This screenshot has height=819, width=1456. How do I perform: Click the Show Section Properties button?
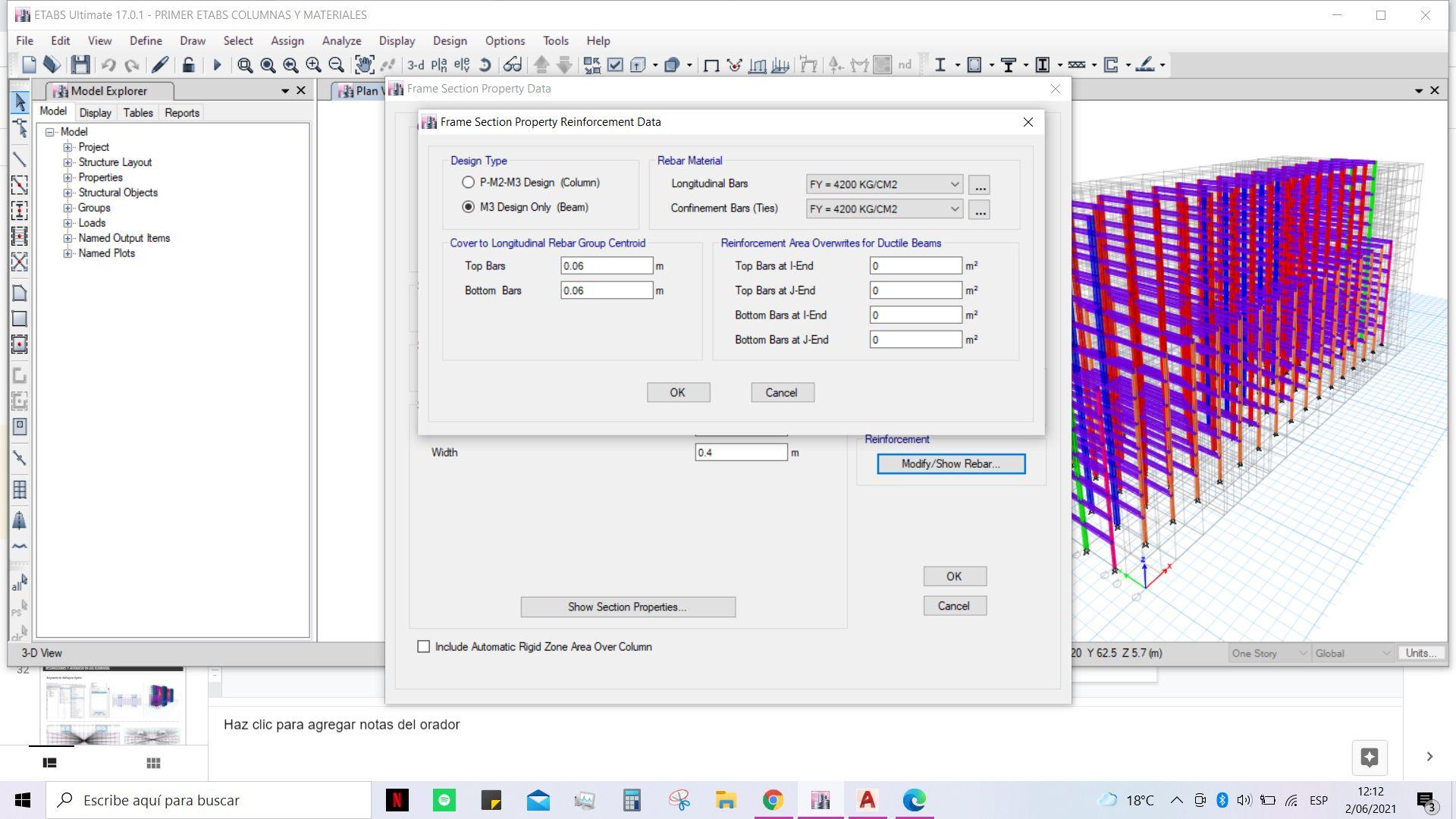tap(627, 607)
